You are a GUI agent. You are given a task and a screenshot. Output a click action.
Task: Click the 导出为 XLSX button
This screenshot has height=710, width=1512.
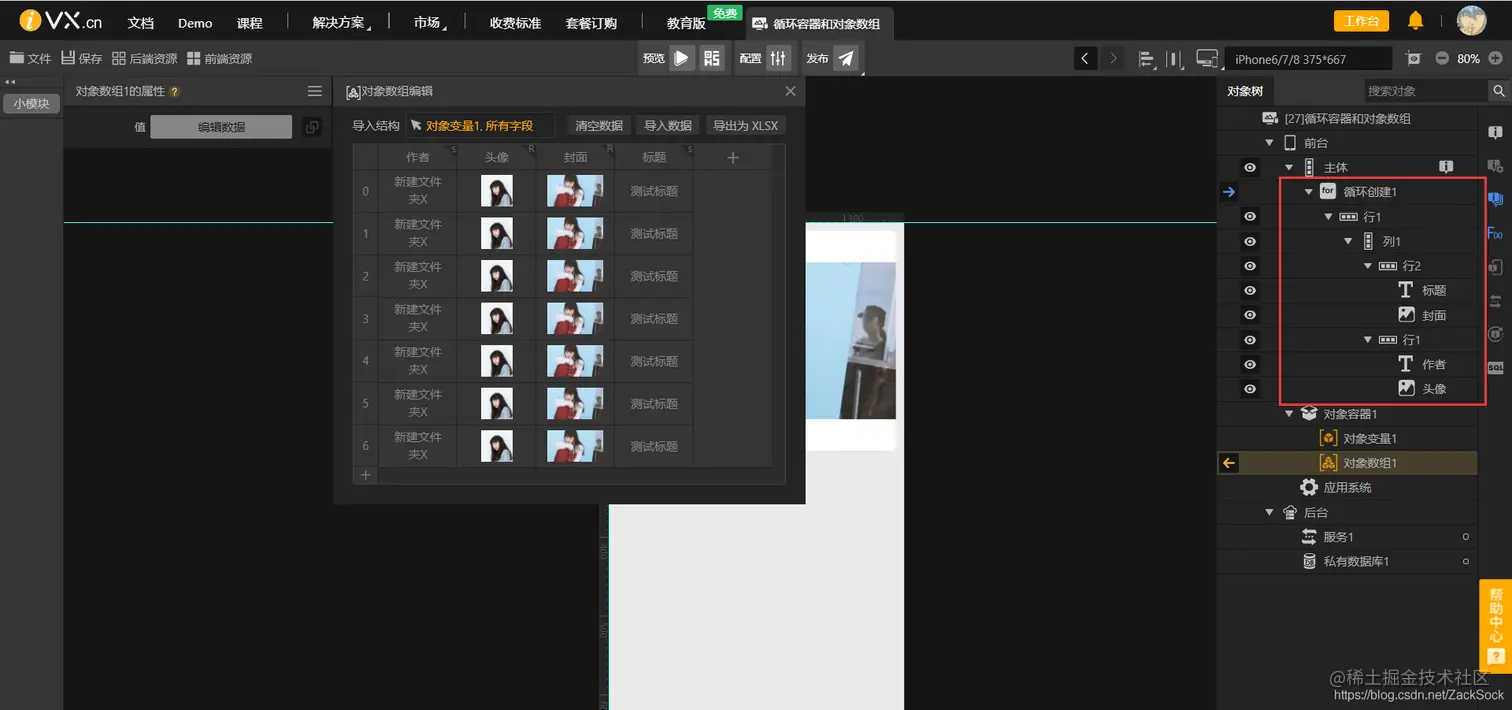745,125
